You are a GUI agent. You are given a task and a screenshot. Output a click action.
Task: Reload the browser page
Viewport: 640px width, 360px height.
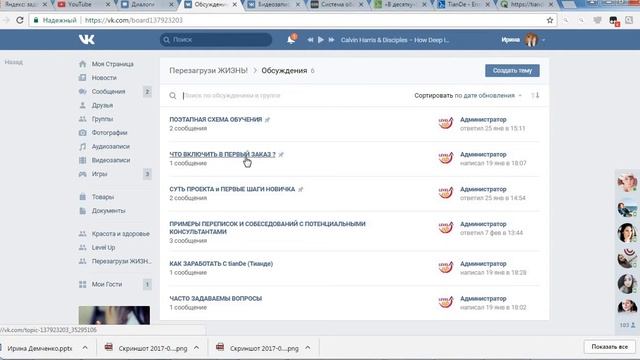click(20, 20)
